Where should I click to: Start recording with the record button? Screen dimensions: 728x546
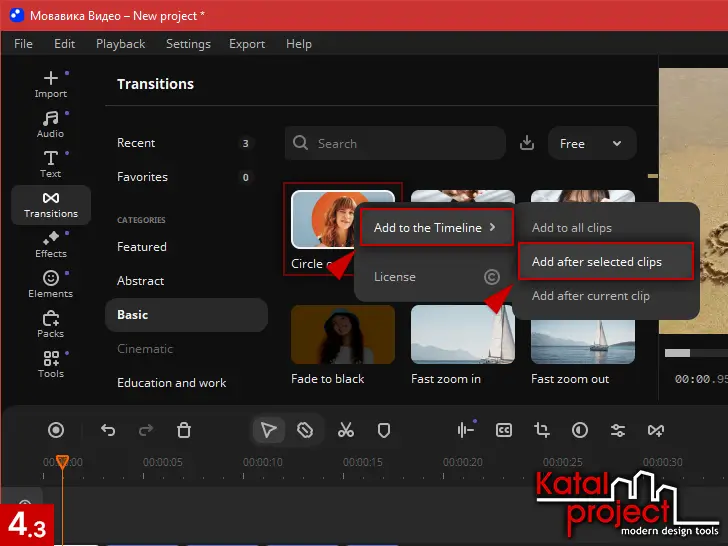tap(56, 430)
